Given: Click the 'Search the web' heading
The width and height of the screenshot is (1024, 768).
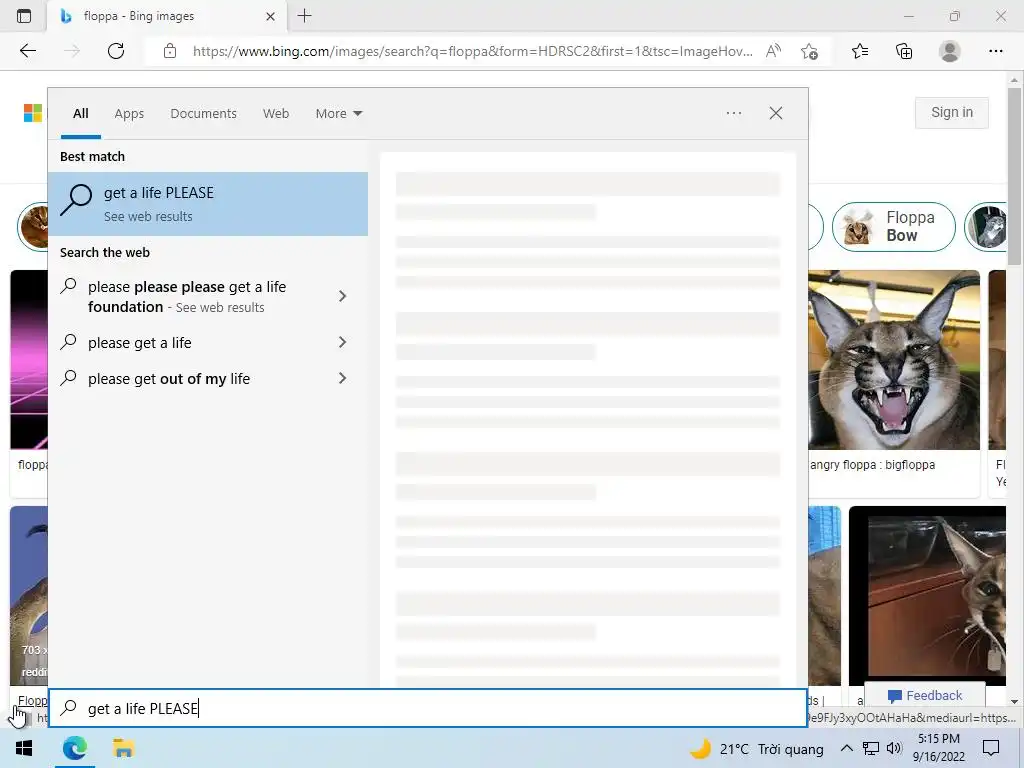Looking at the screenshot, I should pyautogui.click(x=104, y=253).
